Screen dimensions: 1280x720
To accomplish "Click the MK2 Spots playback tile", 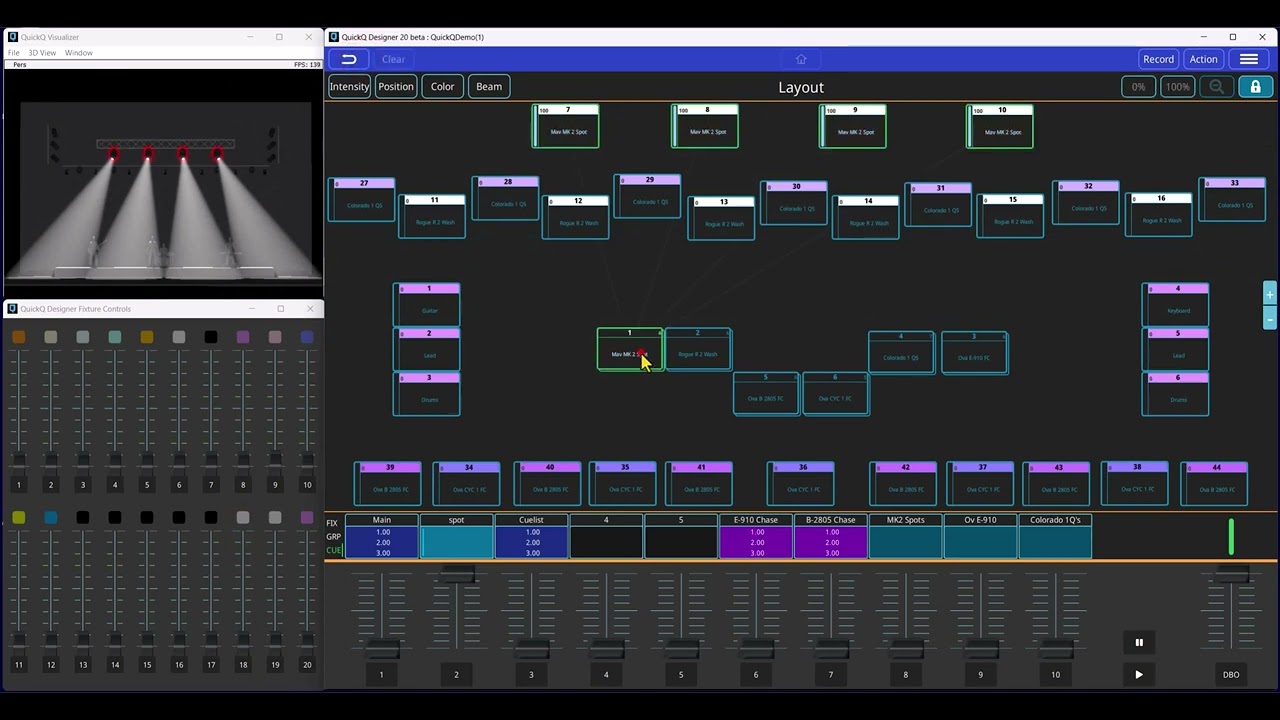I will click(x=906, y=536).
